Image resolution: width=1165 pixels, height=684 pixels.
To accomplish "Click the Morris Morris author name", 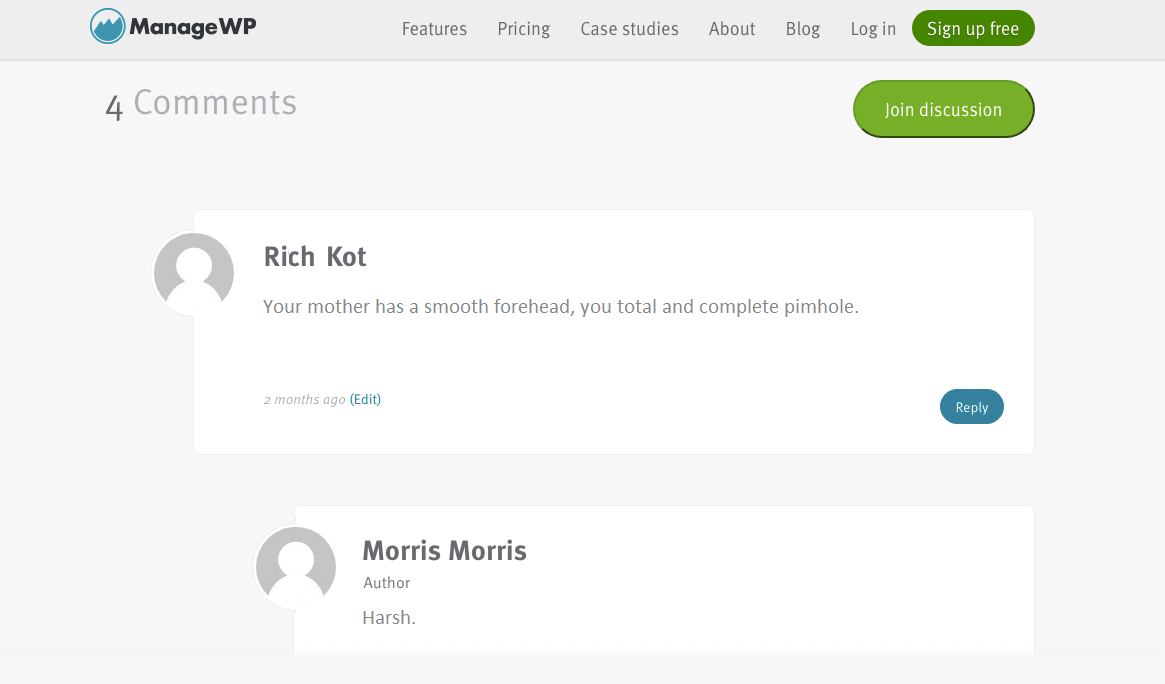I will point(444,551).
